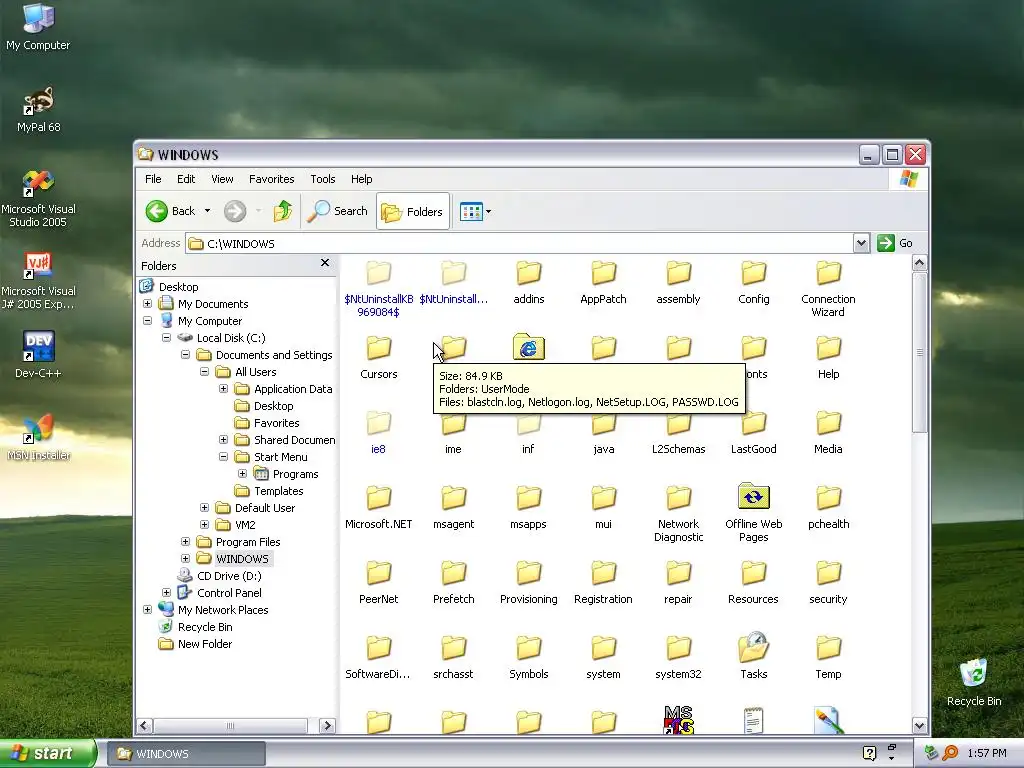The image size is (1024, 768).
Task: Open the Favorites menu
Action: click(272, 179)
